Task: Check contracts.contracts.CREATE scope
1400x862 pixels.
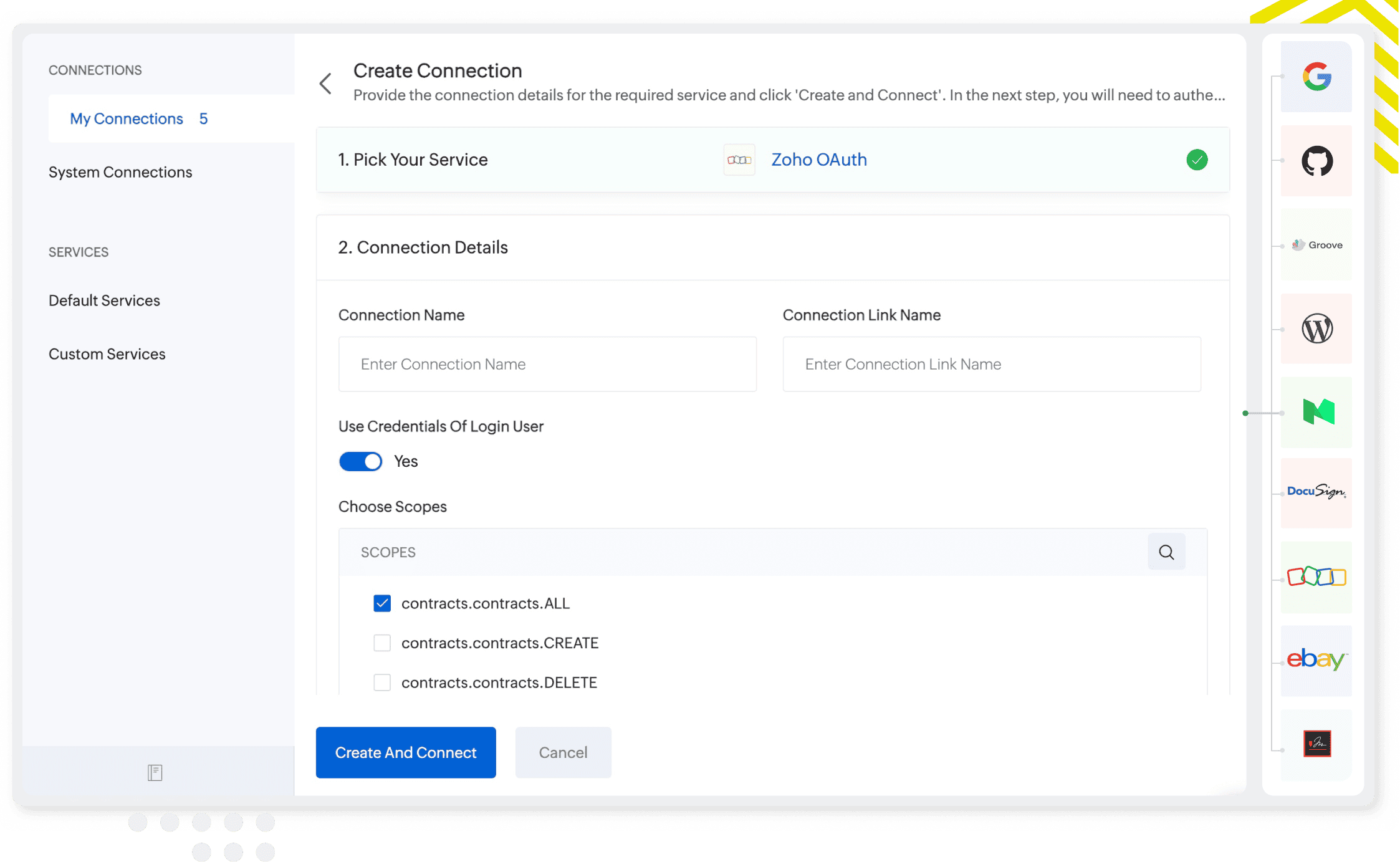Action: click(x=382, y=643)
